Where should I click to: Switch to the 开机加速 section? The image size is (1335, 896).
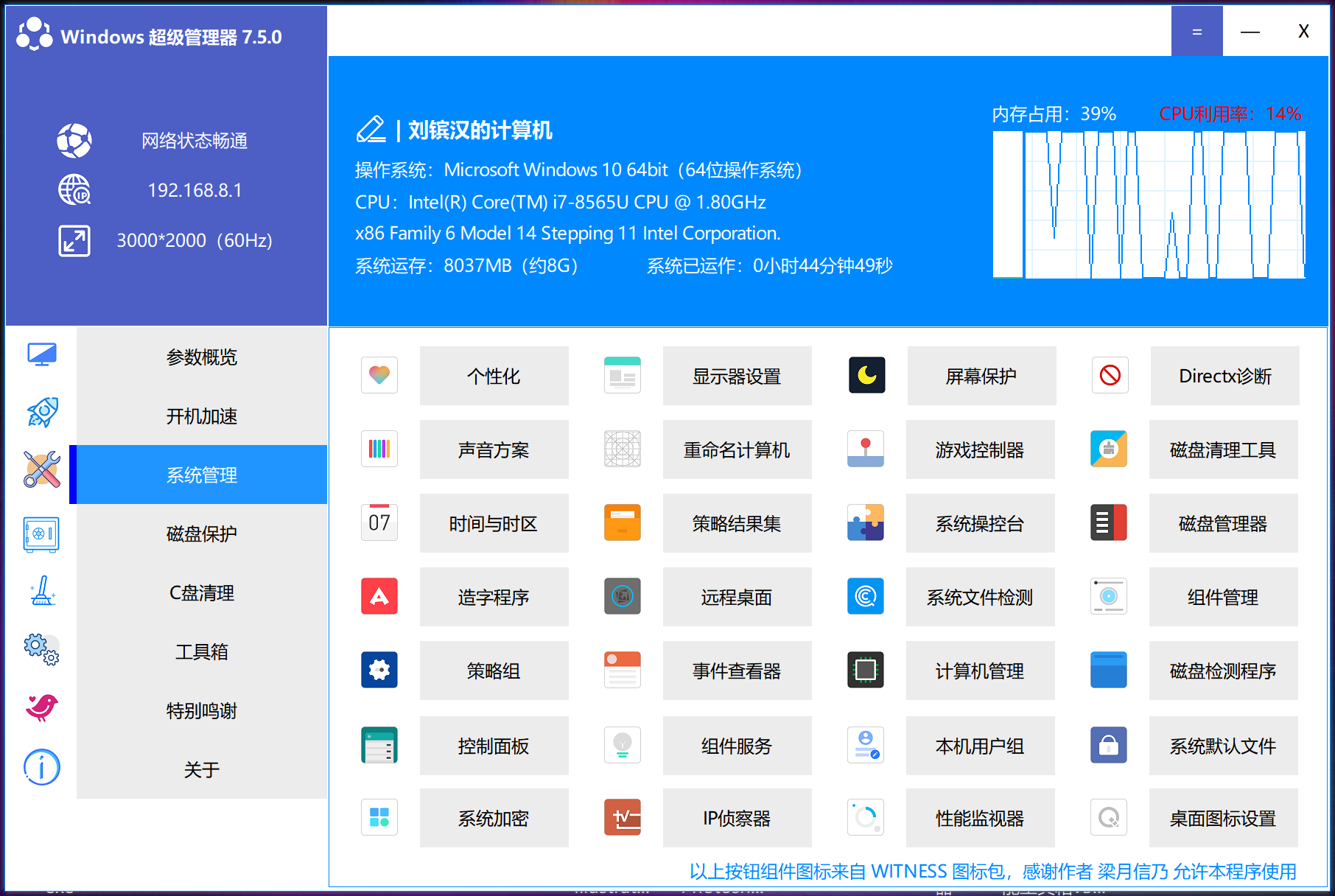pyautogui.click(x=202, y=416)
